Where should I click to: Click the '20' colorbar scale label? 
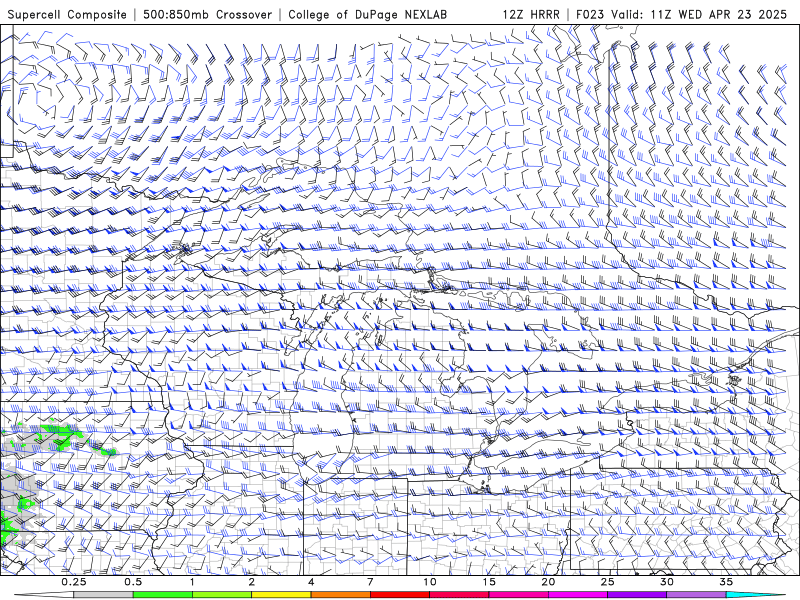point(548,582)
